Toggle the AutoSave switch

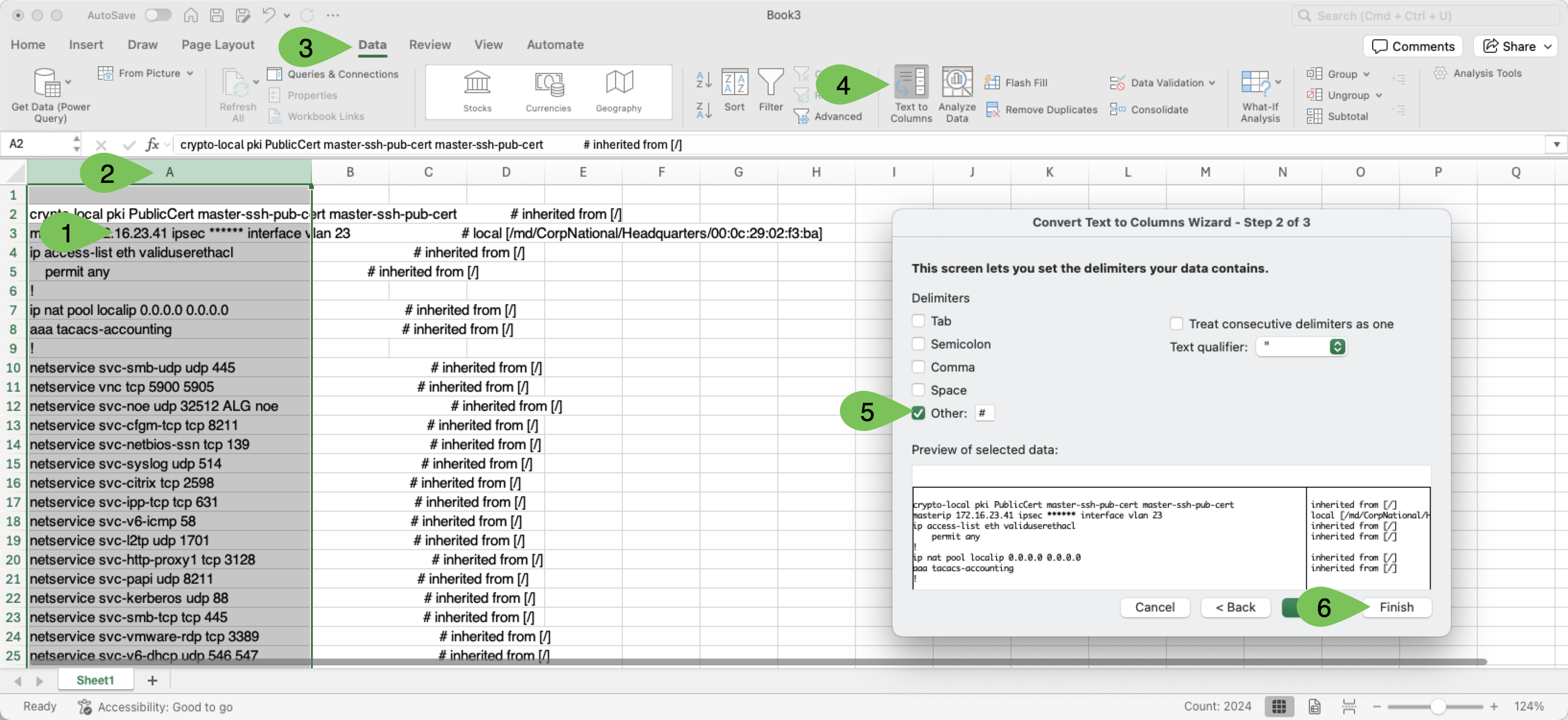click(x=158, y=15)
